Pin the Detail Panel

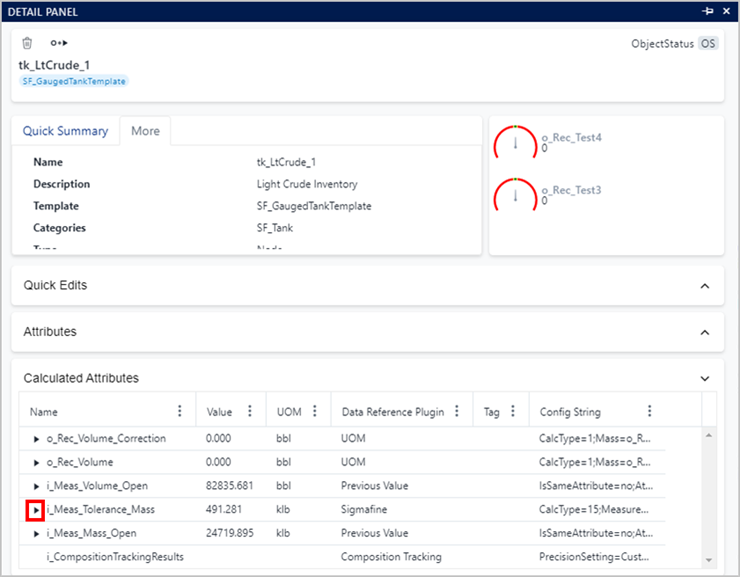point(708,11)
